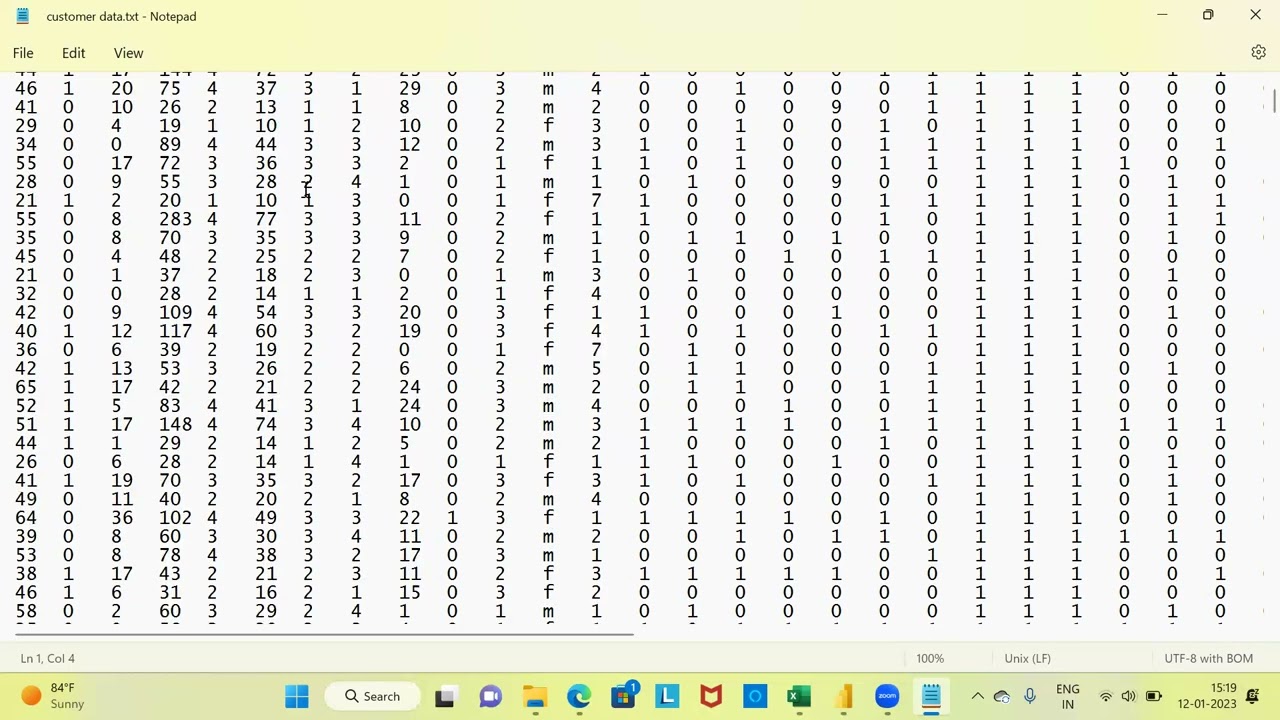Expand the hidden system tray icons chevron
The width and height of the screenshot is (1280, 720).
(x=977, y=696)
